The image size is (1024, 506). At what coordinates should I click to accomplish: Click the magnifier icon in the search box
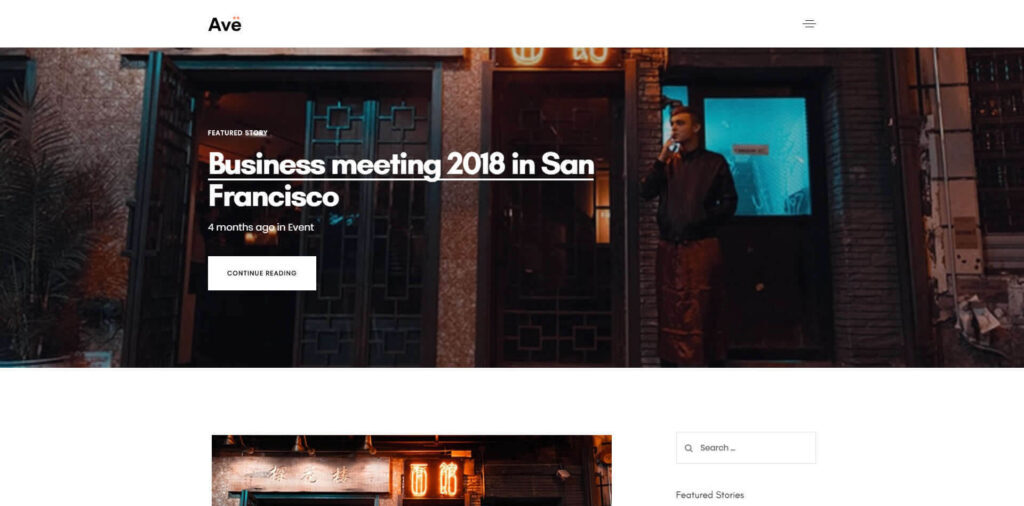tap(688, 449)
